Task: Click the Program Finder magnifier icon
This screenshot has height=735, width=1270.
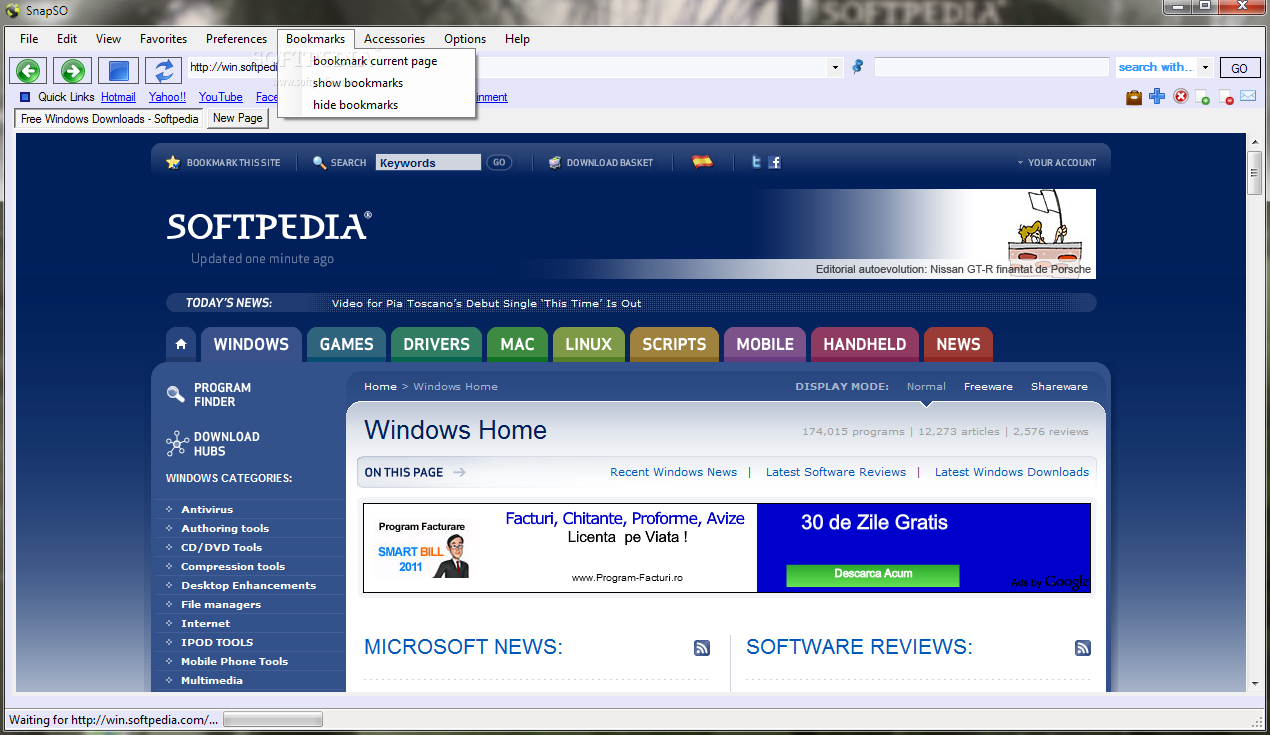Action: tap(176, 394)
